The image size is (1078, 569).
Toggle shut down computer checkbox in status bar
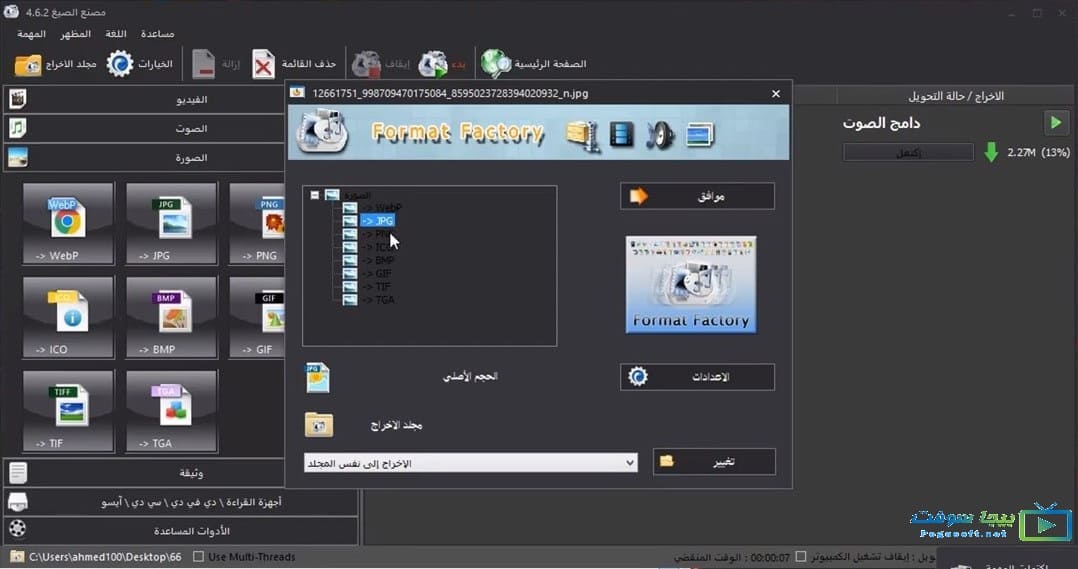[801, 557]
